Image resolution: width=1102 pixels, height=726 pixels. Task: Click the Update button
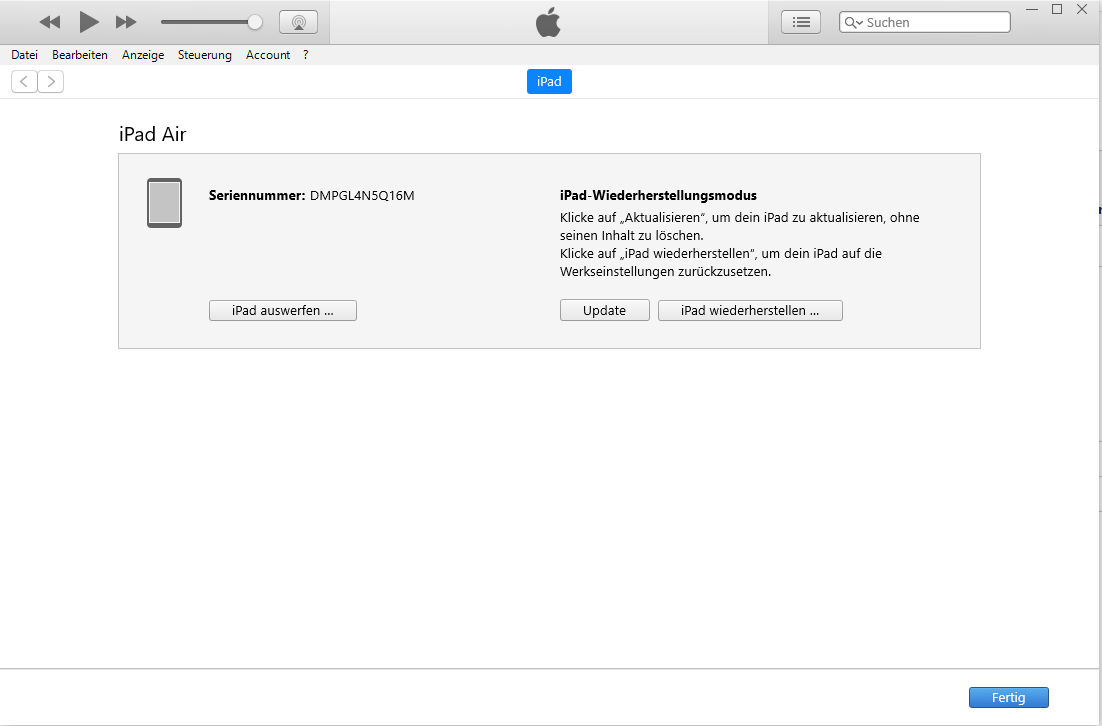click(604, 311)
